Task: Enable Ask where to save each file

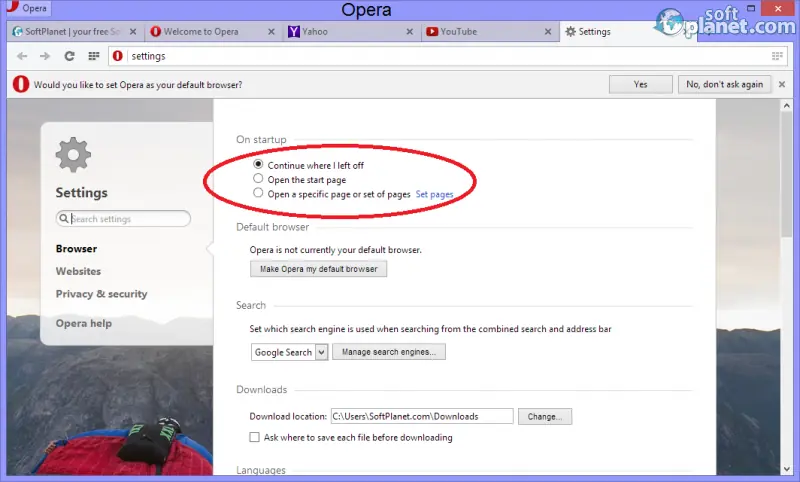Action: point(254,437)
